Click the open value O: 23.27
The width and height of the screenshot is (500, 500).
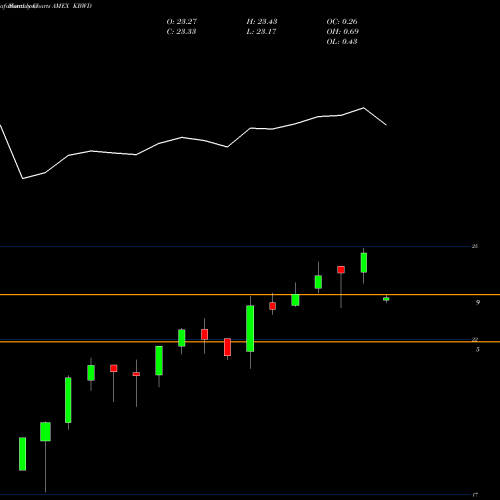pyautogui.click(x=182, y=22)
